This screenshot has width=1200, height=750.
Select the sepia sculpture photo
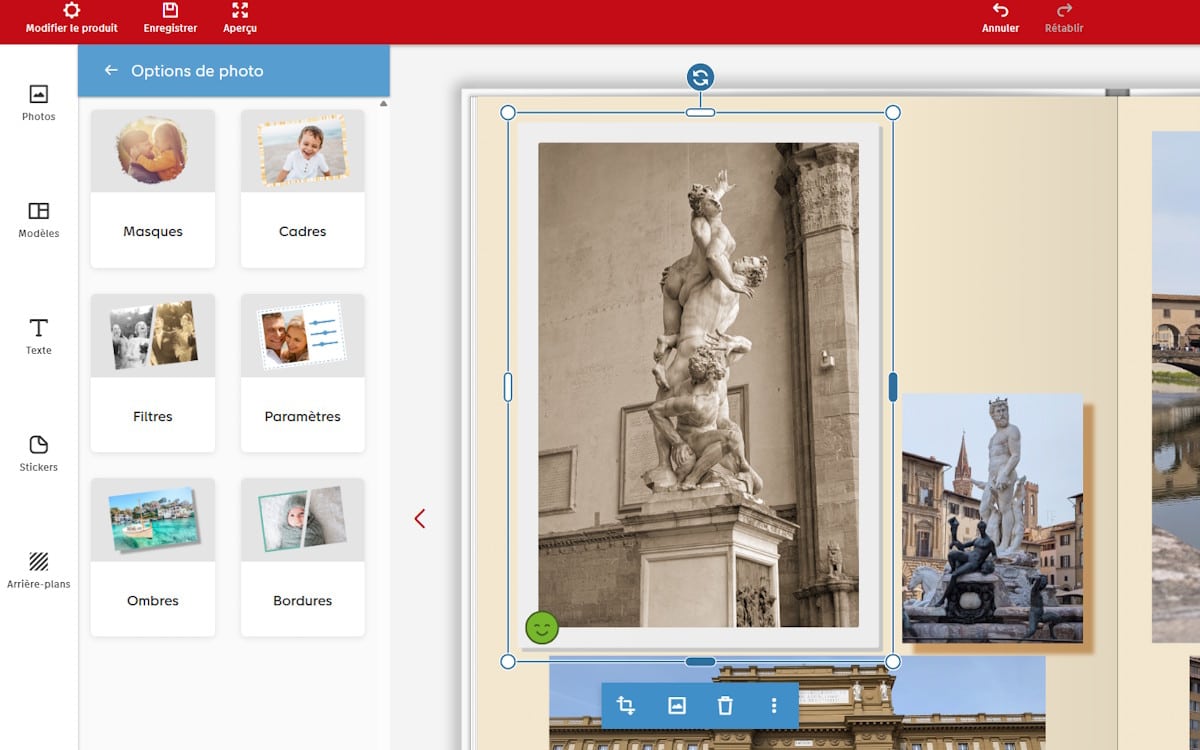click(698, 385)
